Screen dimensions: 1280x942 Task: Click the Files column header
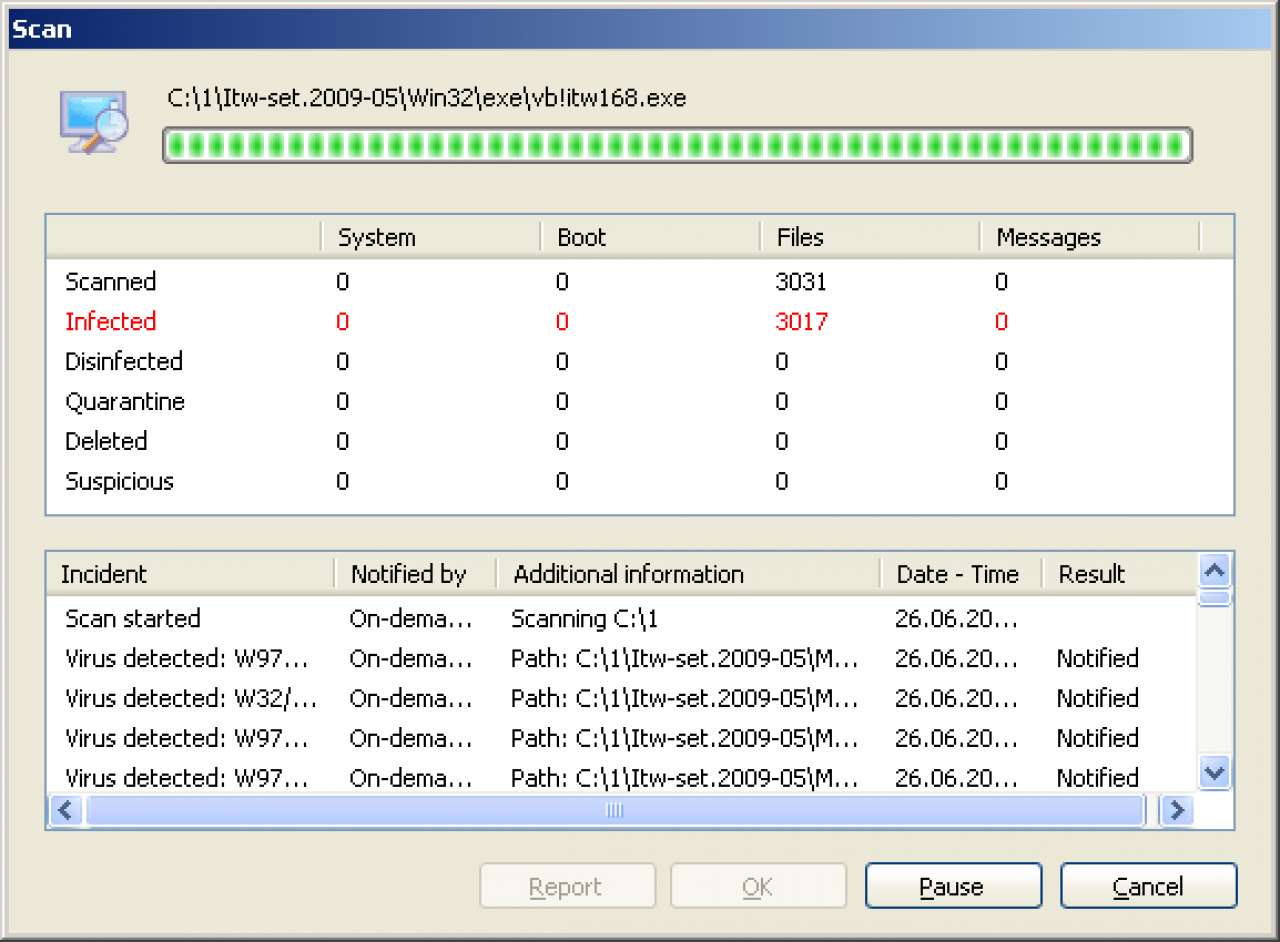tap(870, 237)
